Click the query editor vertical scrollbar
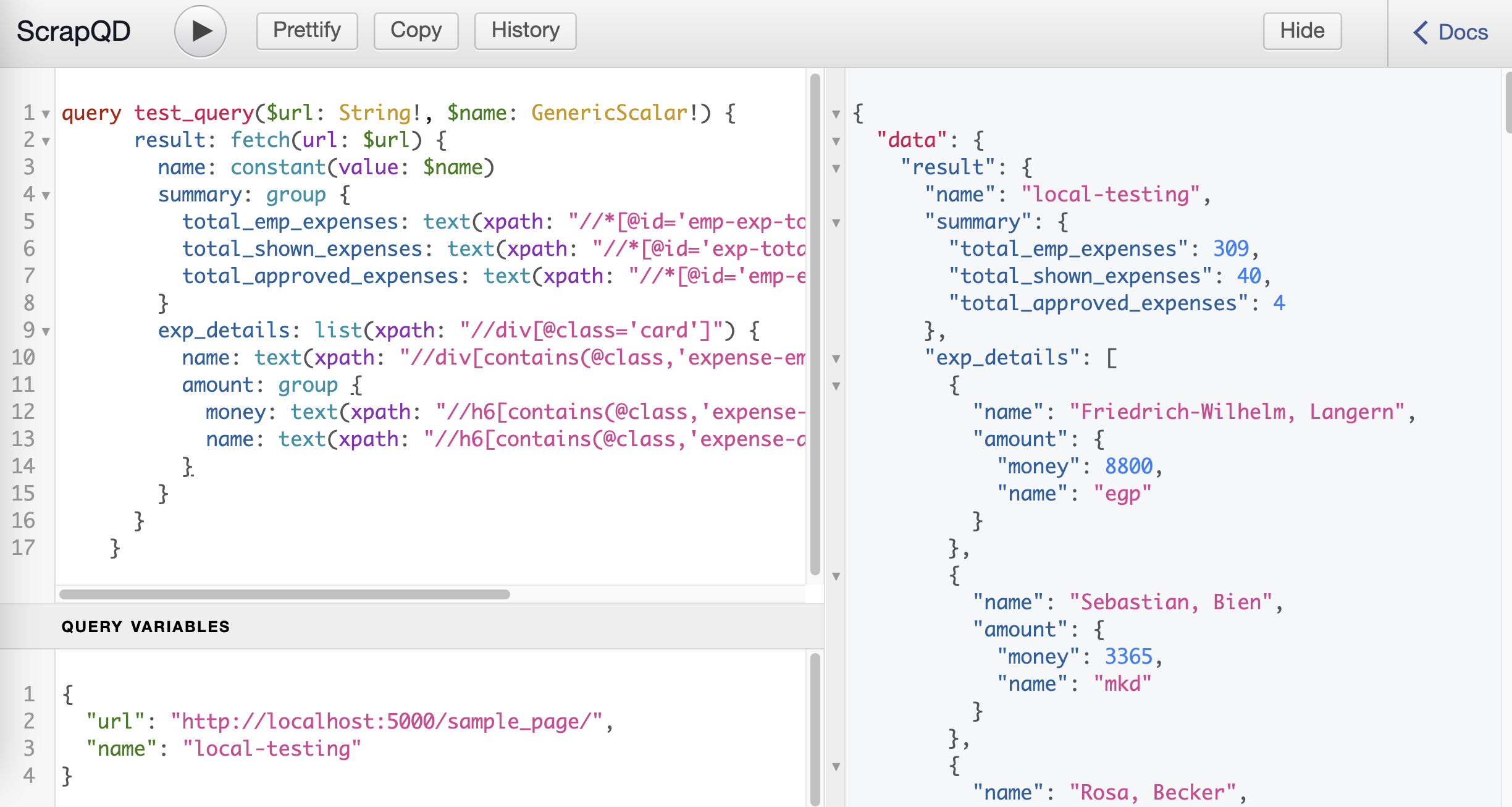The height and width of the screenshot is (807, 1512). [x=815, y=324]
